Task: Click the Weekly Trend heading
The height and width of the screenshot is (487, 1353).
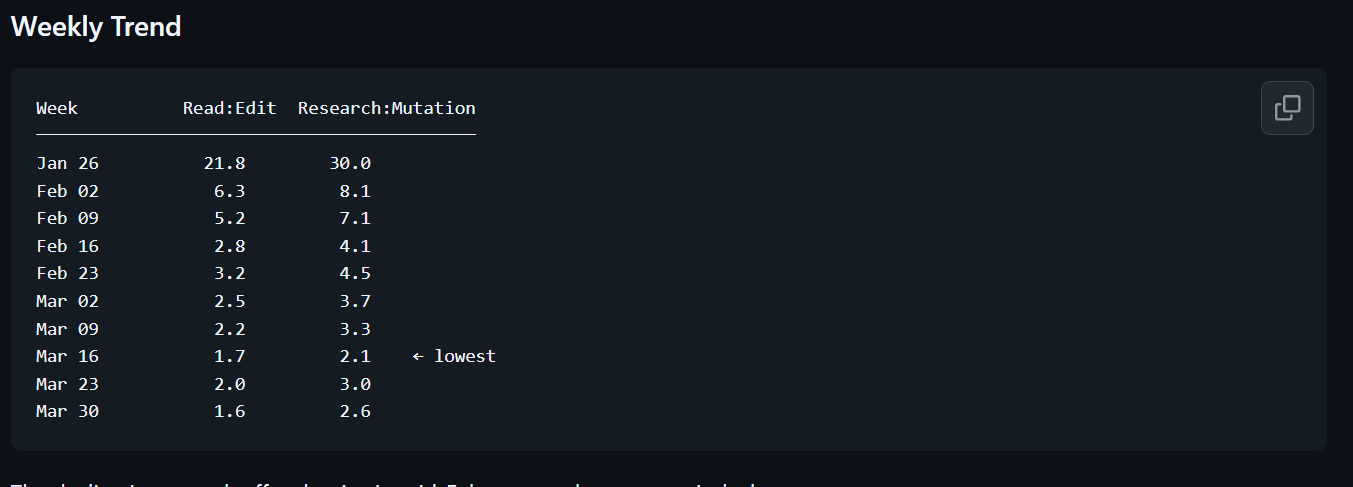Action: (96, 27)
